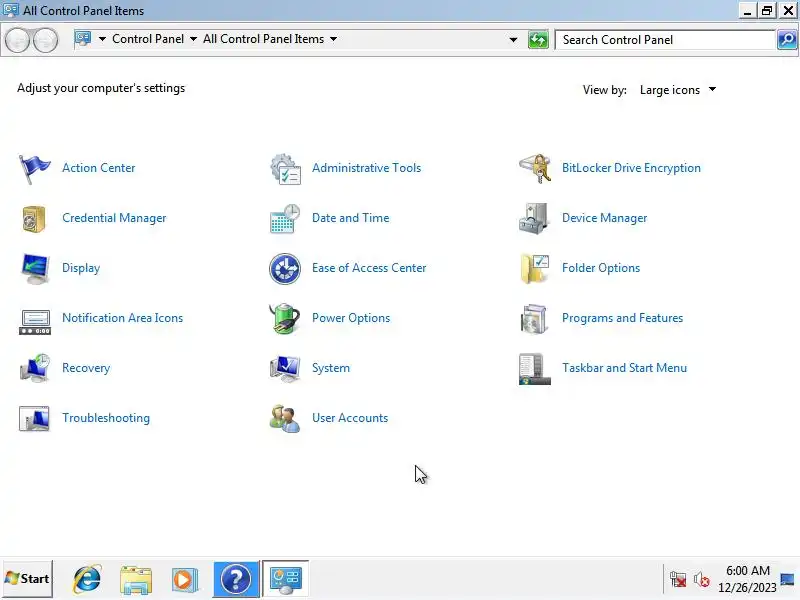Open the address bar history dropdown

(513, 39)
